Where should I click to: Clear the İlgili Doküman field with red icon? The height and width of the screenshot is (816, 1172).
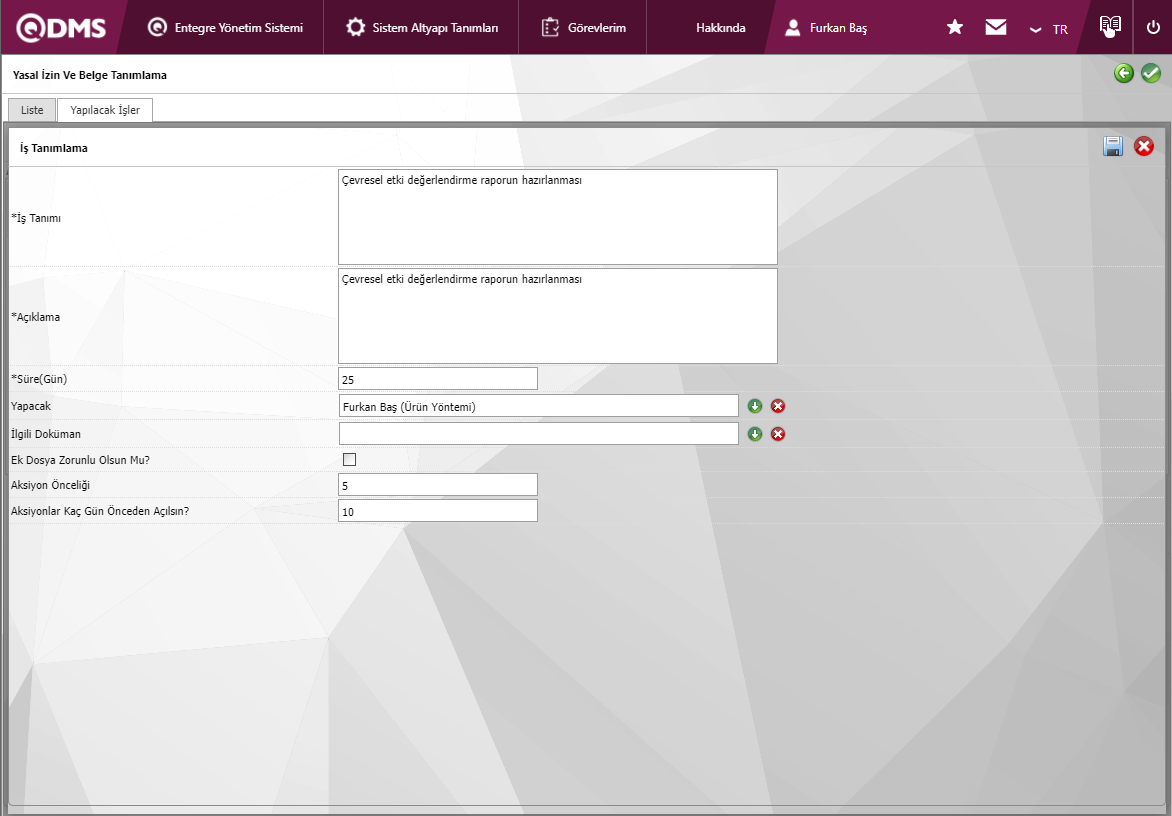(x=778, y=434)
